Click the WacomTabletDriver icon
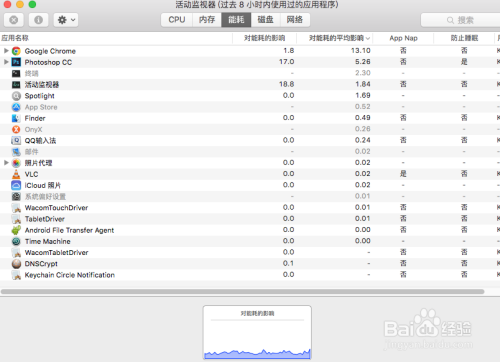Screen dimensions: 500x362 [16, 252]
